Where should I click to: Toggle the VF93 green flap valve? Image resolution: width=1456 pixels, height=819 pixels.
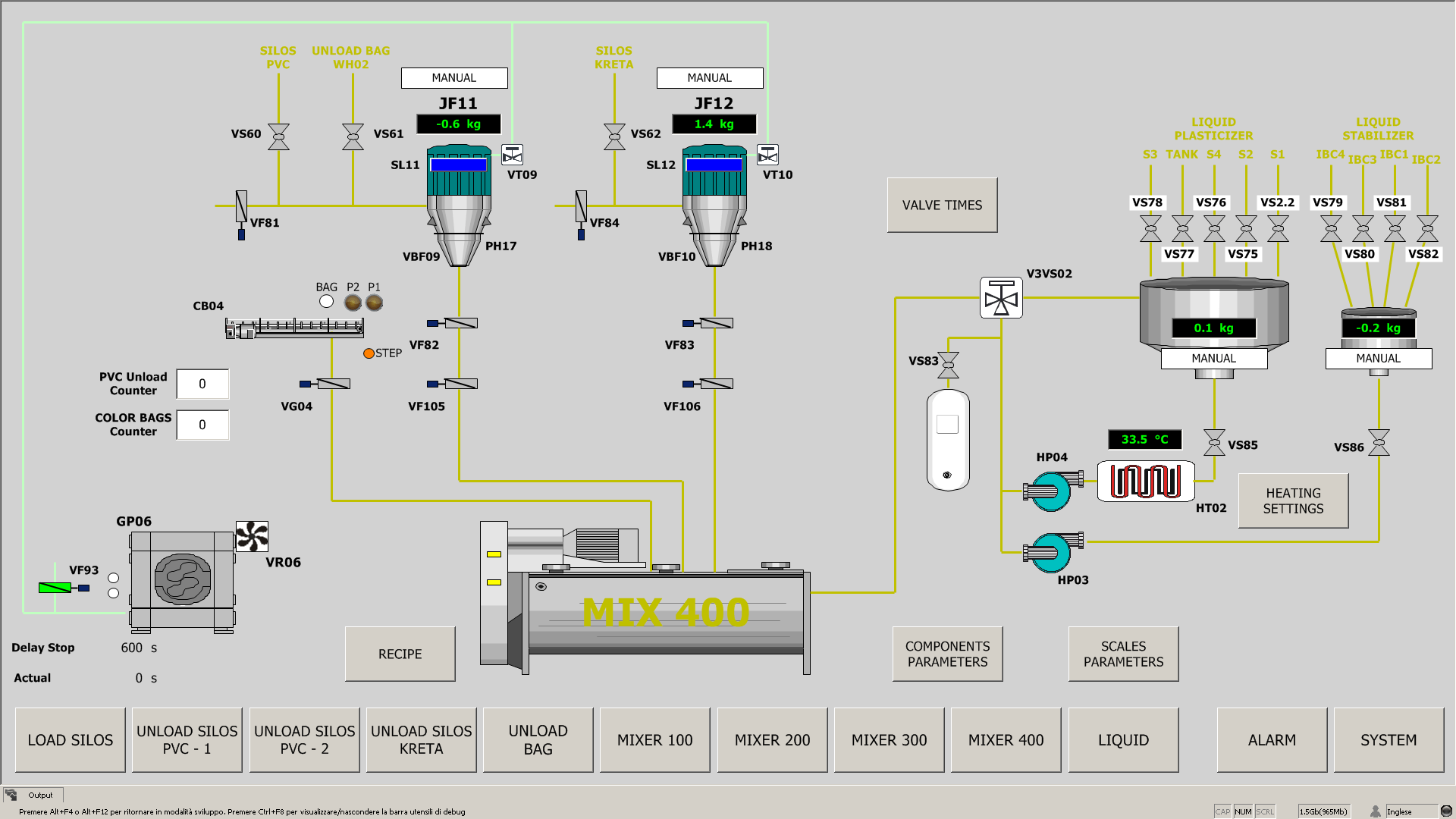pyautogui.click(x=55, y=588)
